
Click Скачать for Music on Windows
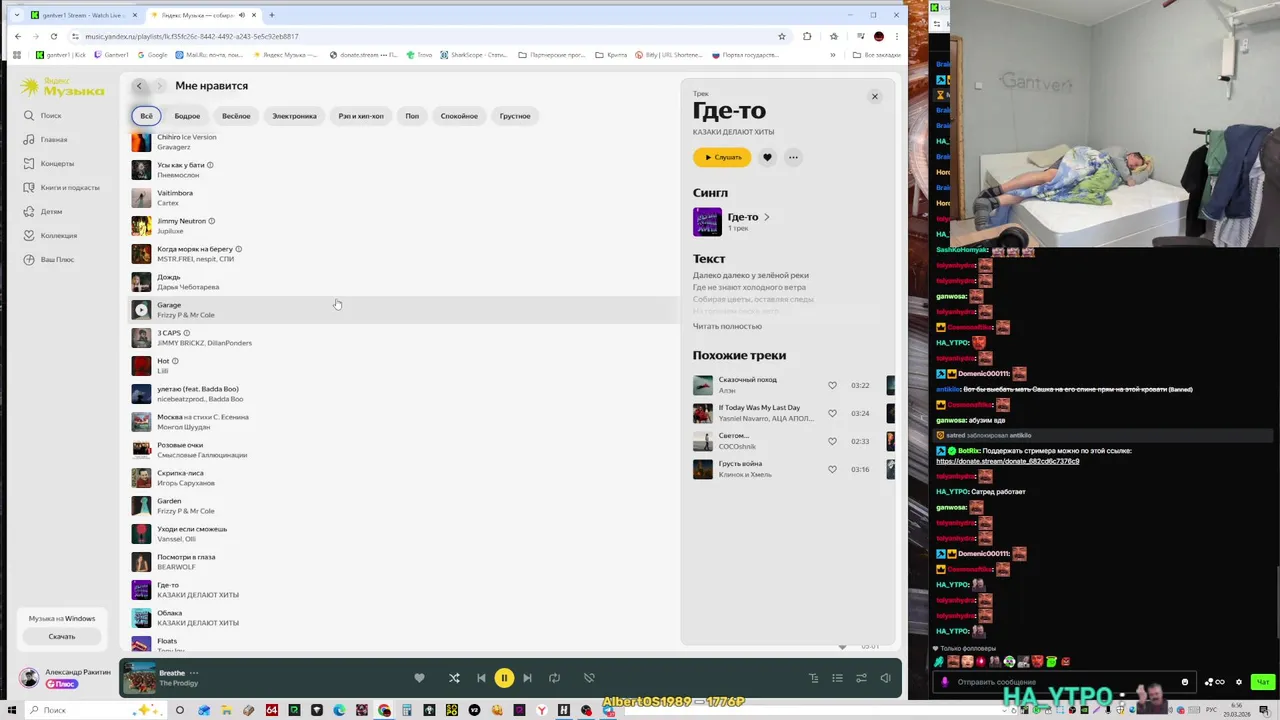(x=62, y=636)
